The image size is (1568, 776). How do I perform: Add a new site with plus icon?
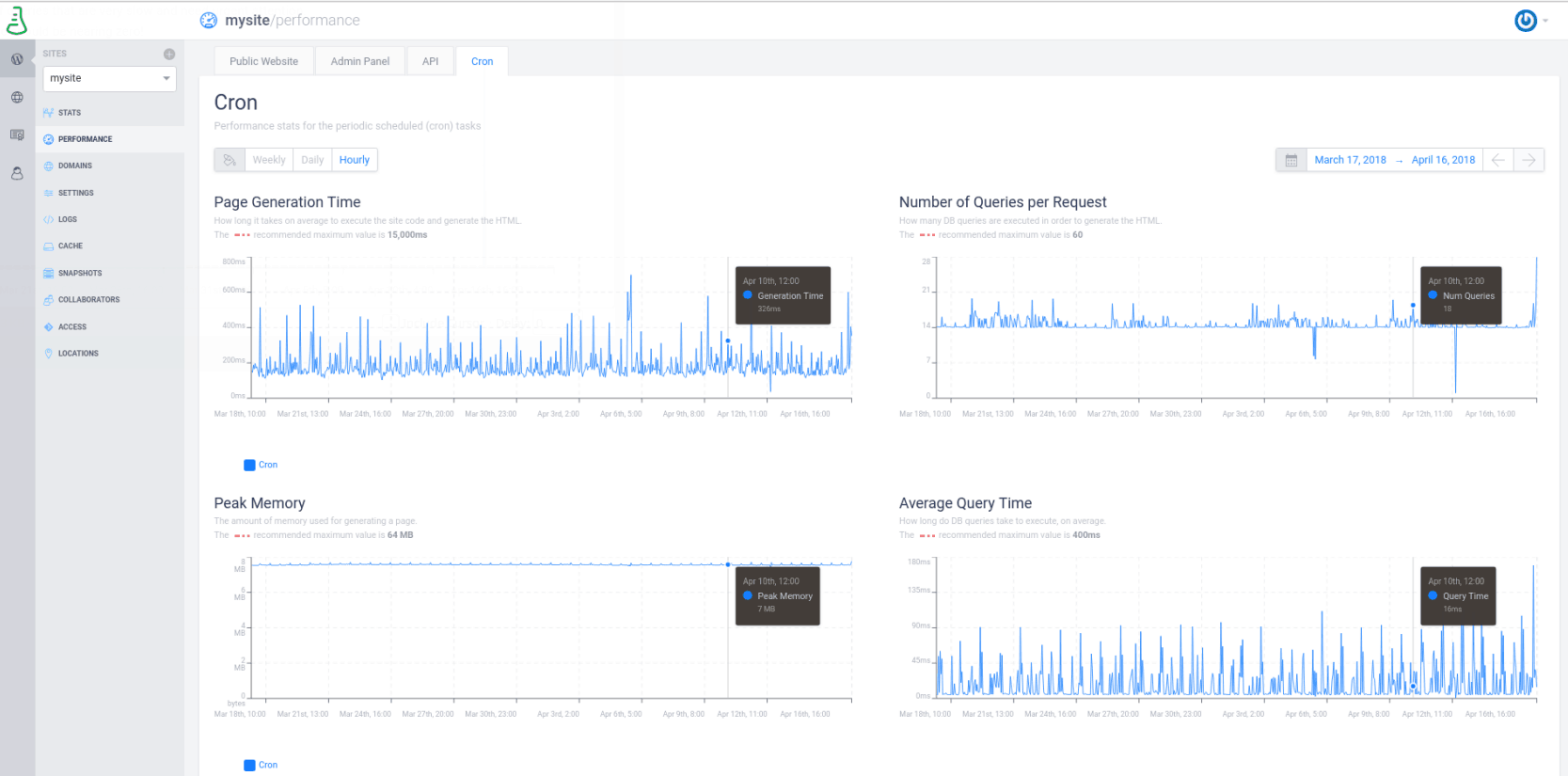[x=169, y=54]
